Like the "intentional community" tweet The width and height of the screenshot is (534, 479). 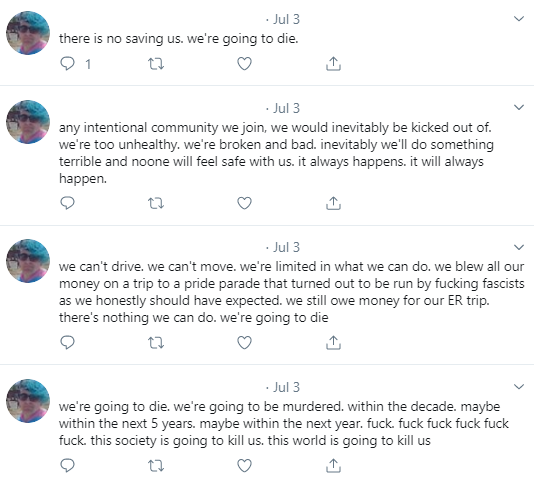point(245,203)
